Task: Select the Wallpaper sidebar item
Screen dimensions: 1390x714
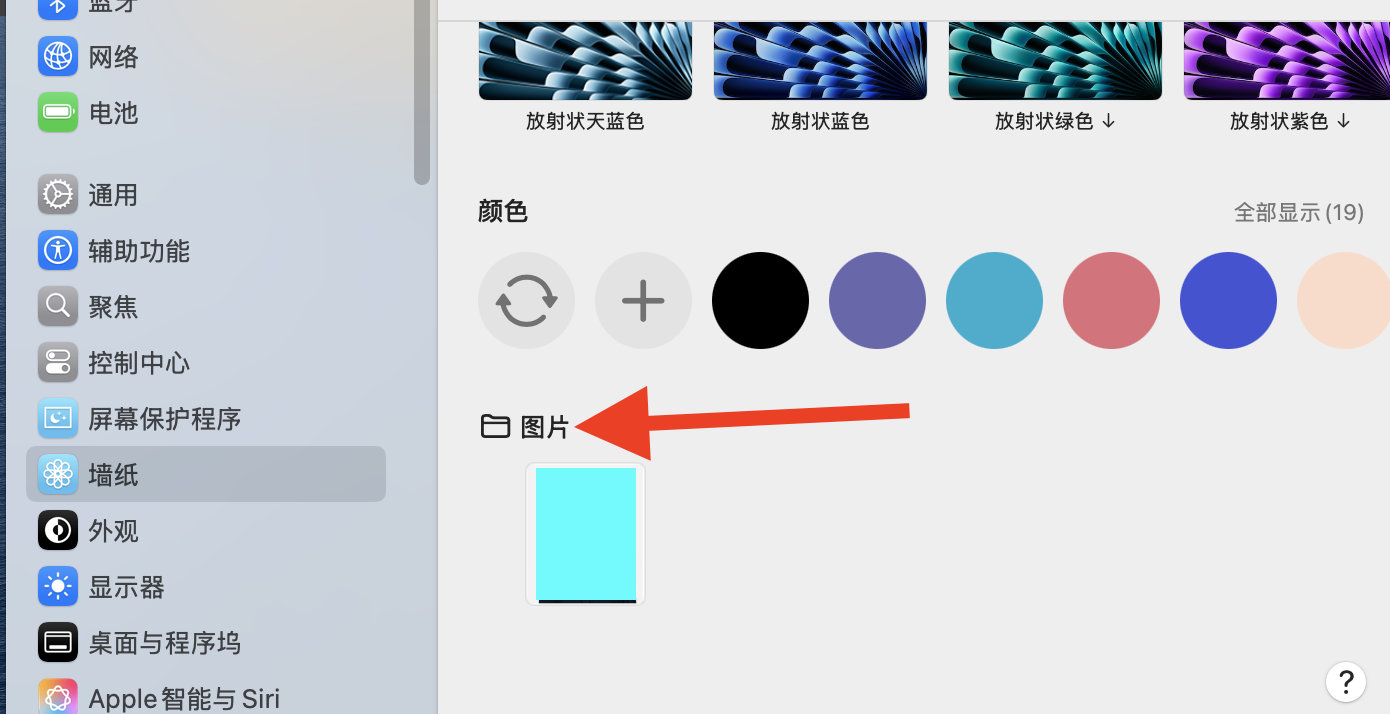Action: 206,474
